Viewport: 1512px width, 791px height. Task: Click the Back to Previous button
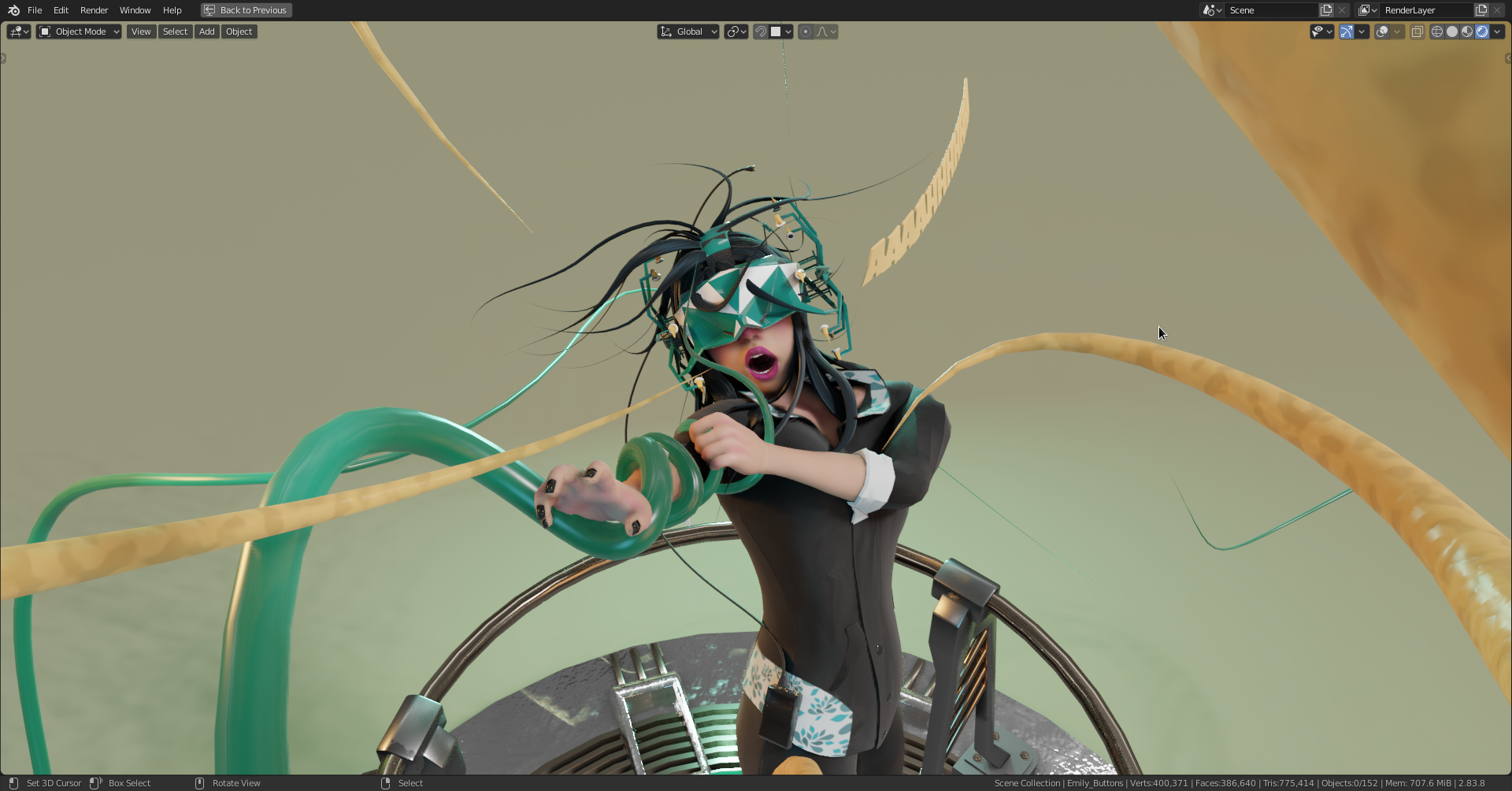pos(246,10)
